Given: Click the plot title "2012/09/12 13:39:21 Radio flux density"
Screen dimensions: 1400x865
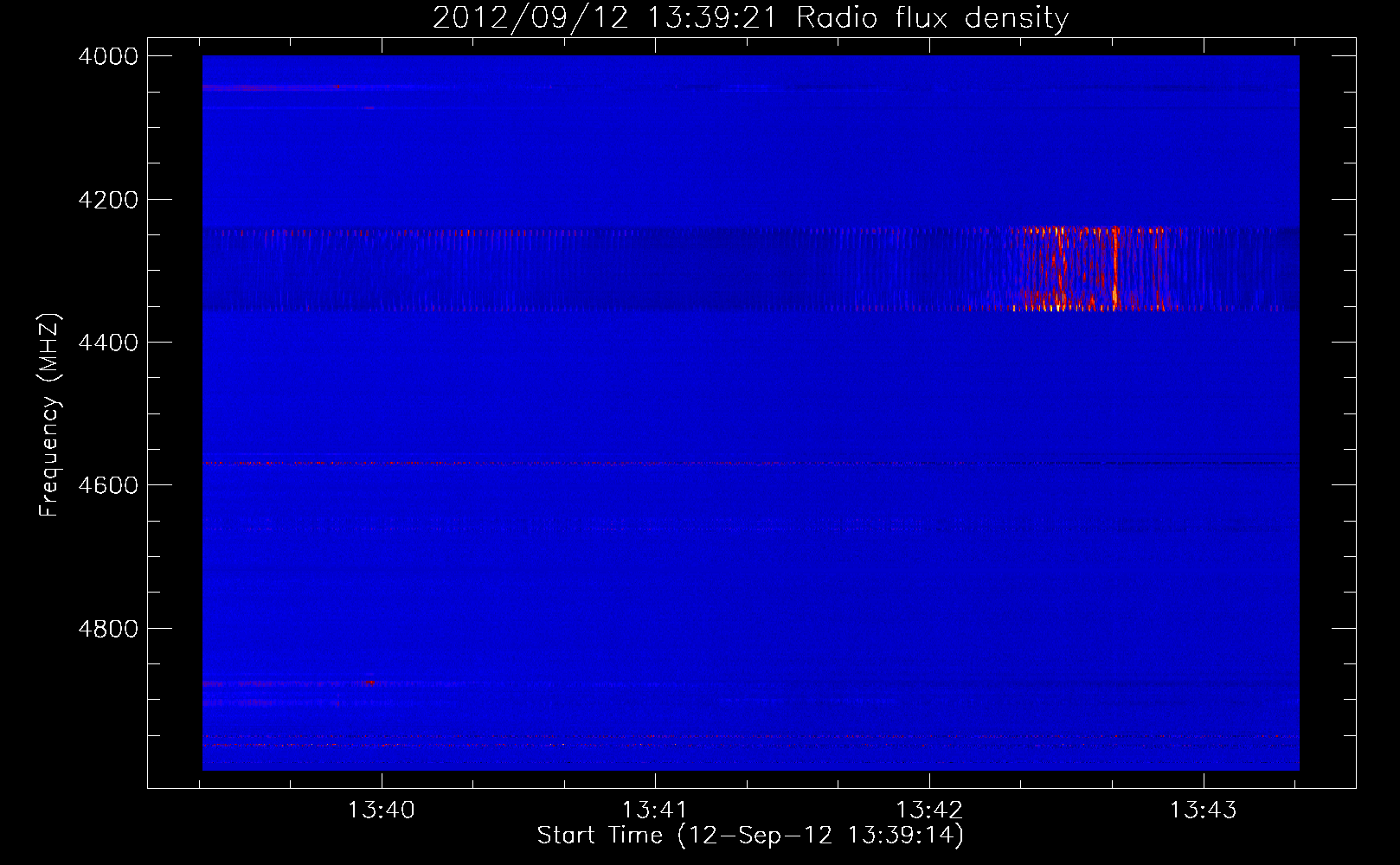Looking at the screenshot, I should coord(750,18).
